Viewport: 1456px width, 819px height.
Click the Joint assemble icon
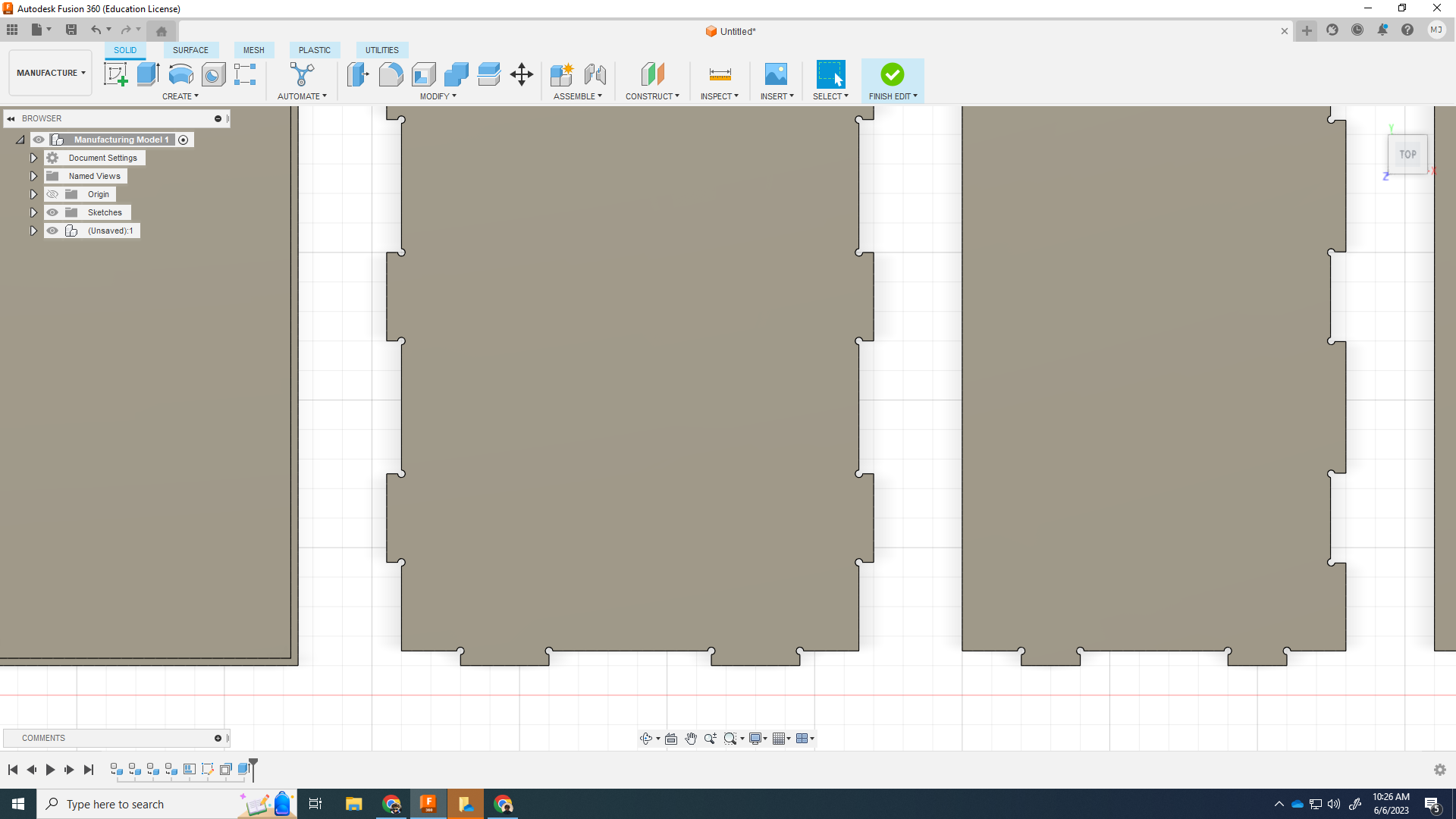[595, 74]
